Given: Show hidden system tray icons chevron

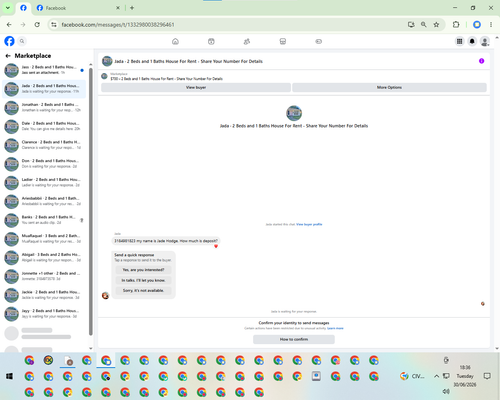Looking at the screenshot, I should point(436,376).
